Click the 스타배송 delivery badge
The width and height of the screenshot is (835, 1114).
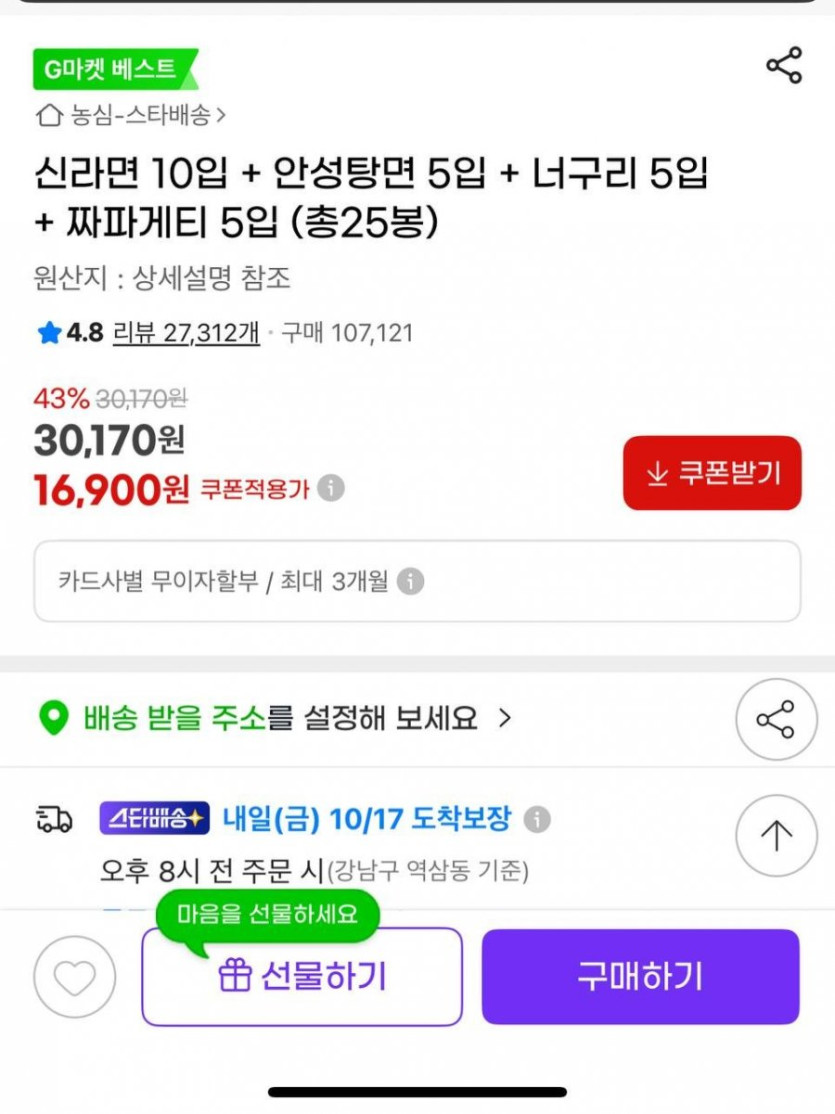pos(154,819)
